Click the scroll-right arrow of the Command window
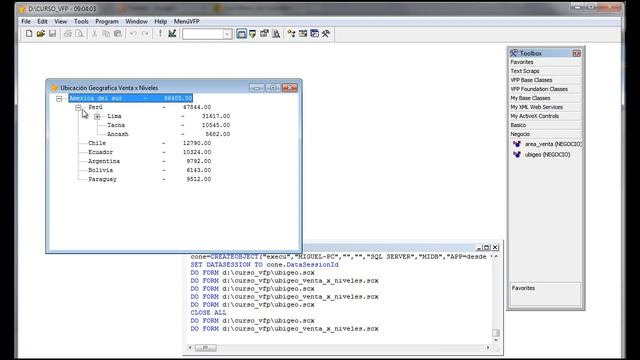The height and width of the screenshot is (360, 640). click(x=488, y=348)
